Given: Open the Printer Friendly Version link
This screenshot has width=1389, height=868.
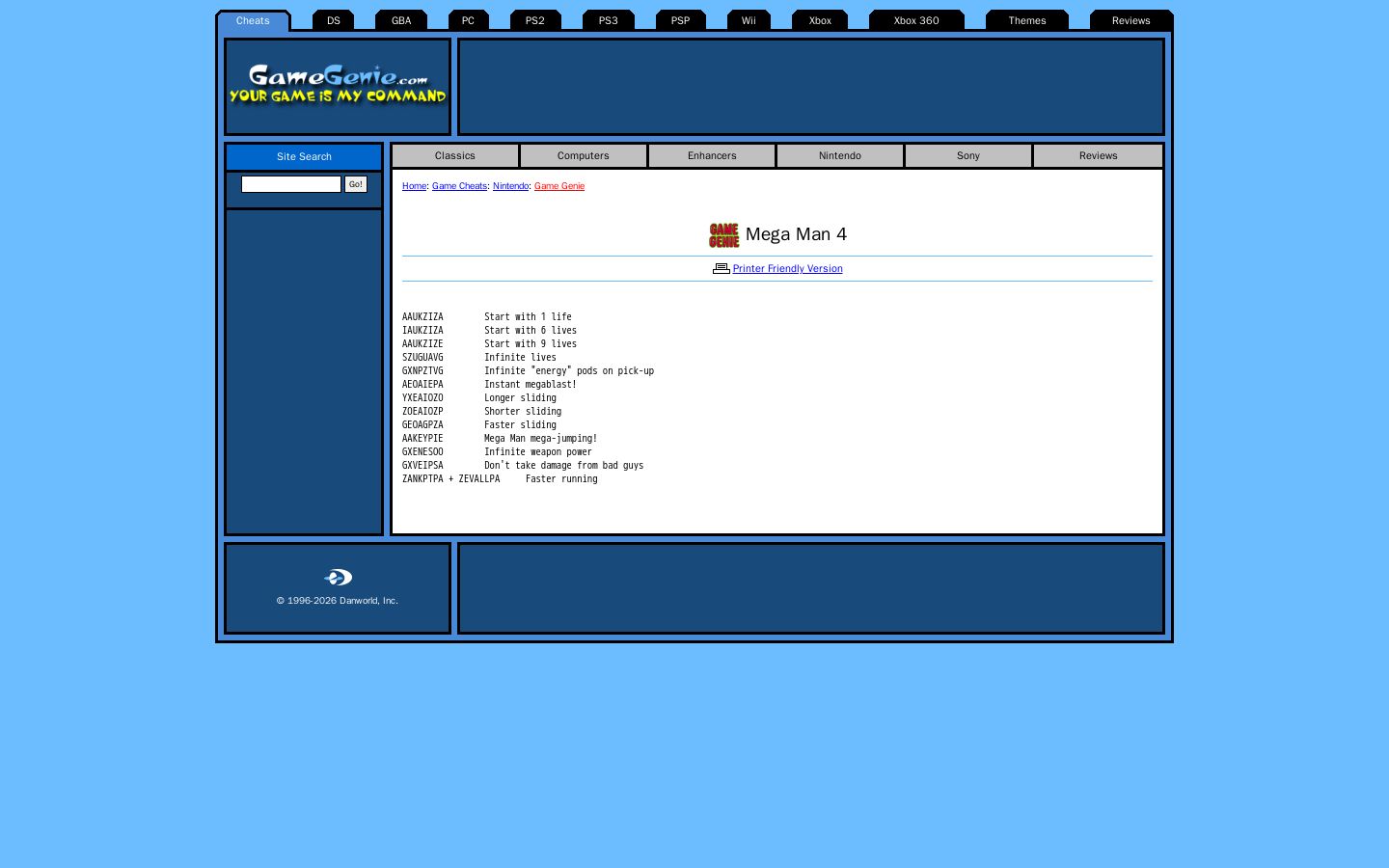Looking at the screenshot, I should 787,269.
